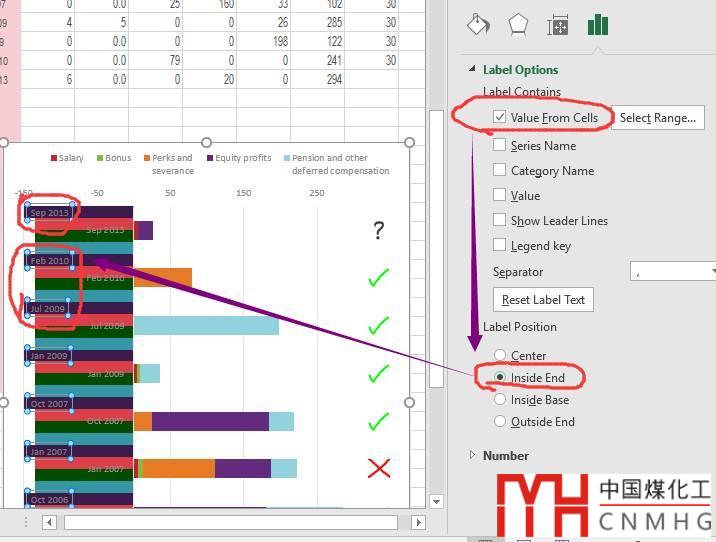Viewport: 716px width, 542px height.
Task: Click the Select Range button
Action: point(657,118)
